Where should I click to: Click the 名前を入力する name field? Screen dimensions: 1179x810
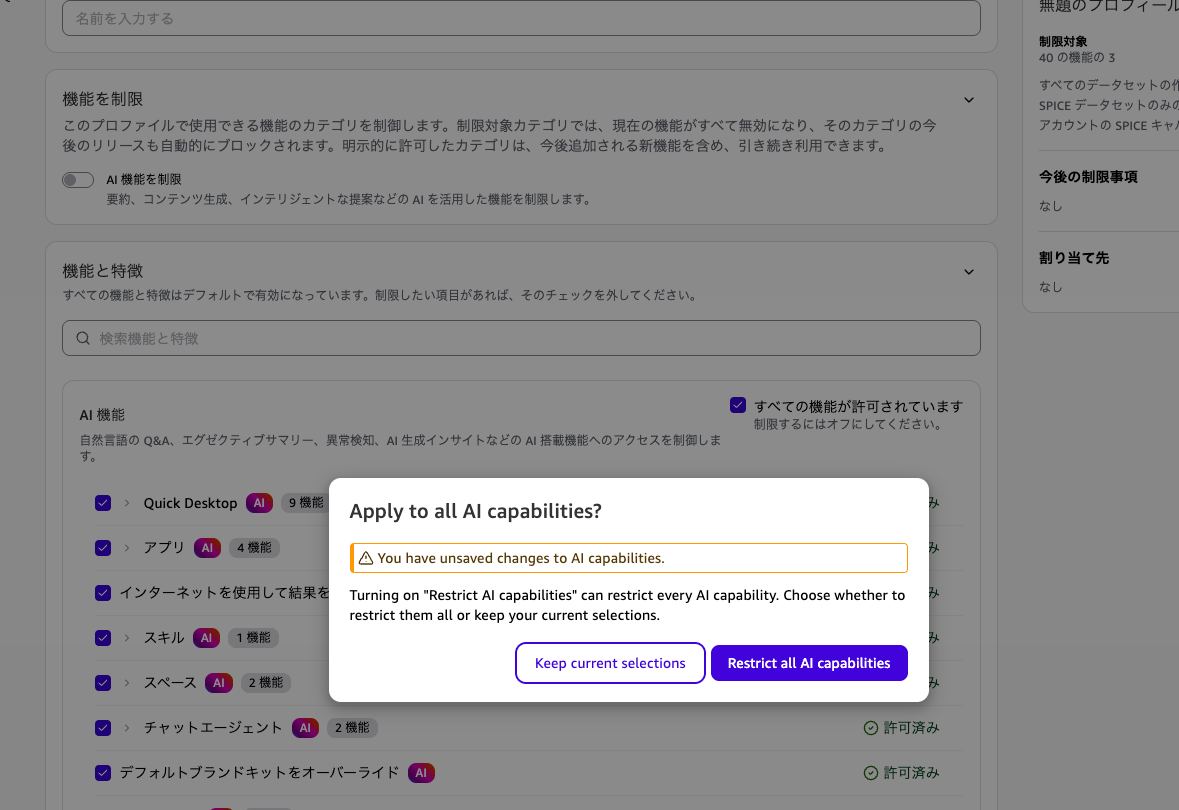coord(521,18)
